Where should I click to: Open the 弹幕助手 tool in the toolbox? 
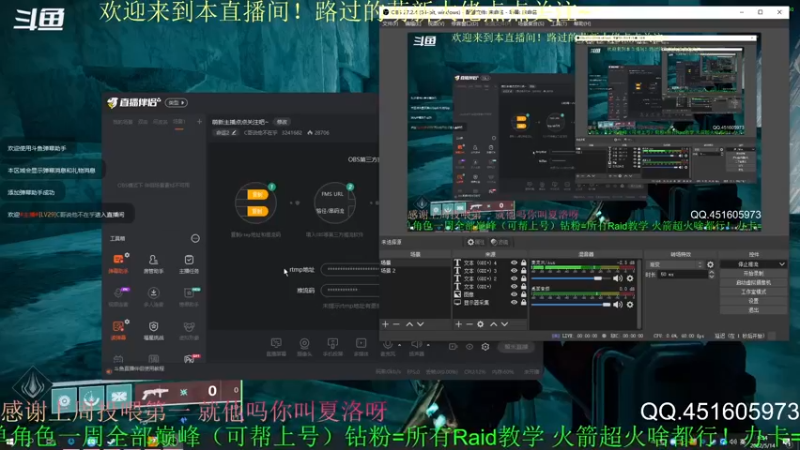(118, 263)
